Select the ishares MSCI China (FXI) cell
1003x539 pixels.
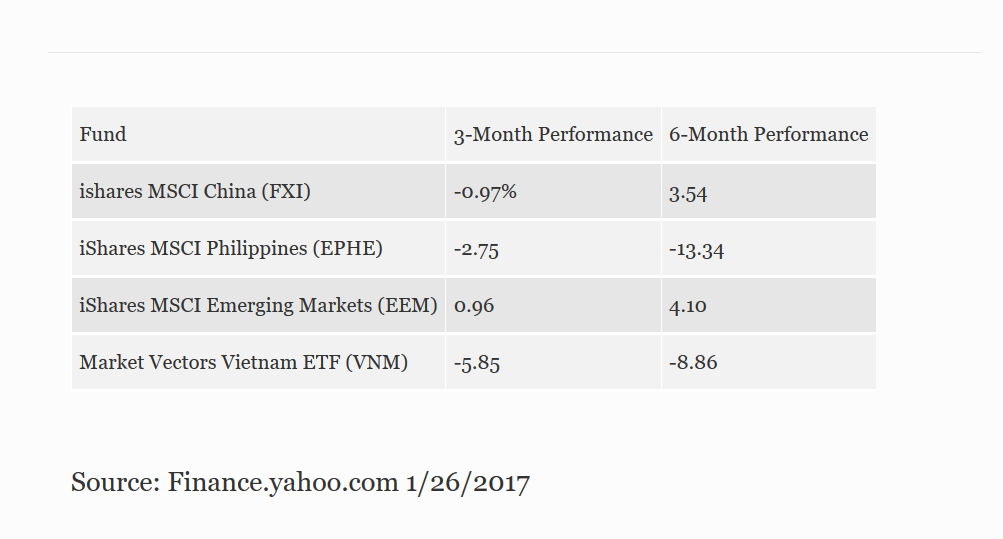[195, 192]
